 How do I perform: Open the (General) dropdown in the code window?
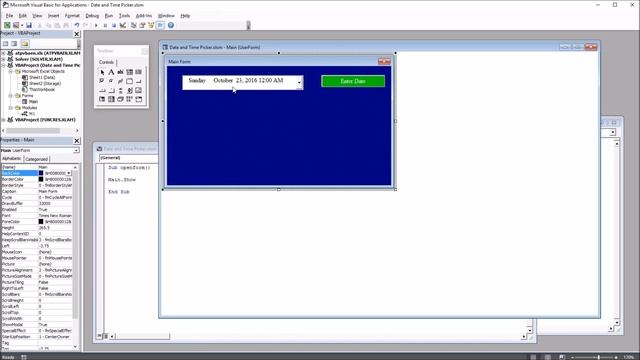(x=128, y=158)
